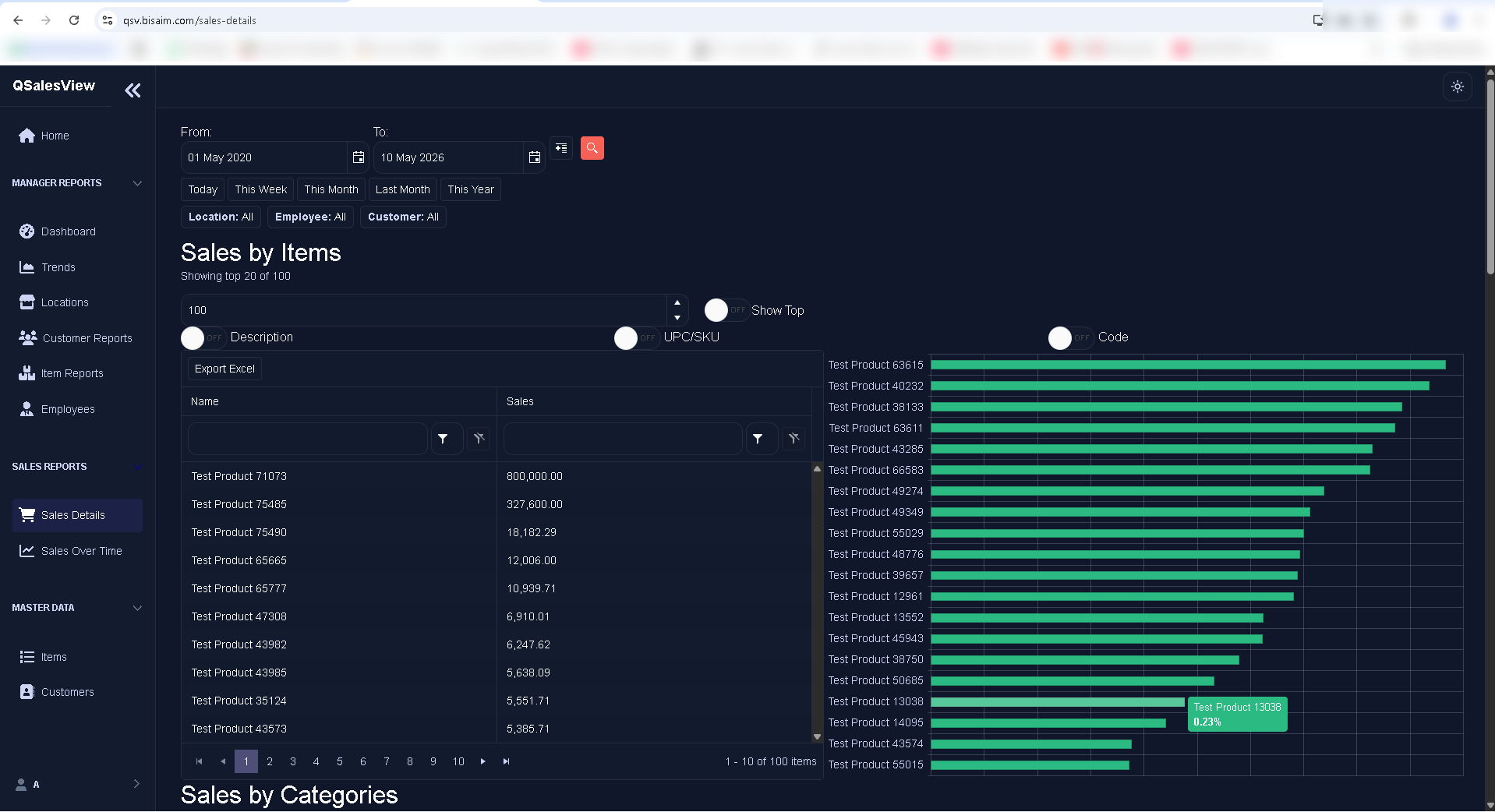Collapse the Sales Reports section
Screen dimensions: 1495x812
(x=137, y=467)
